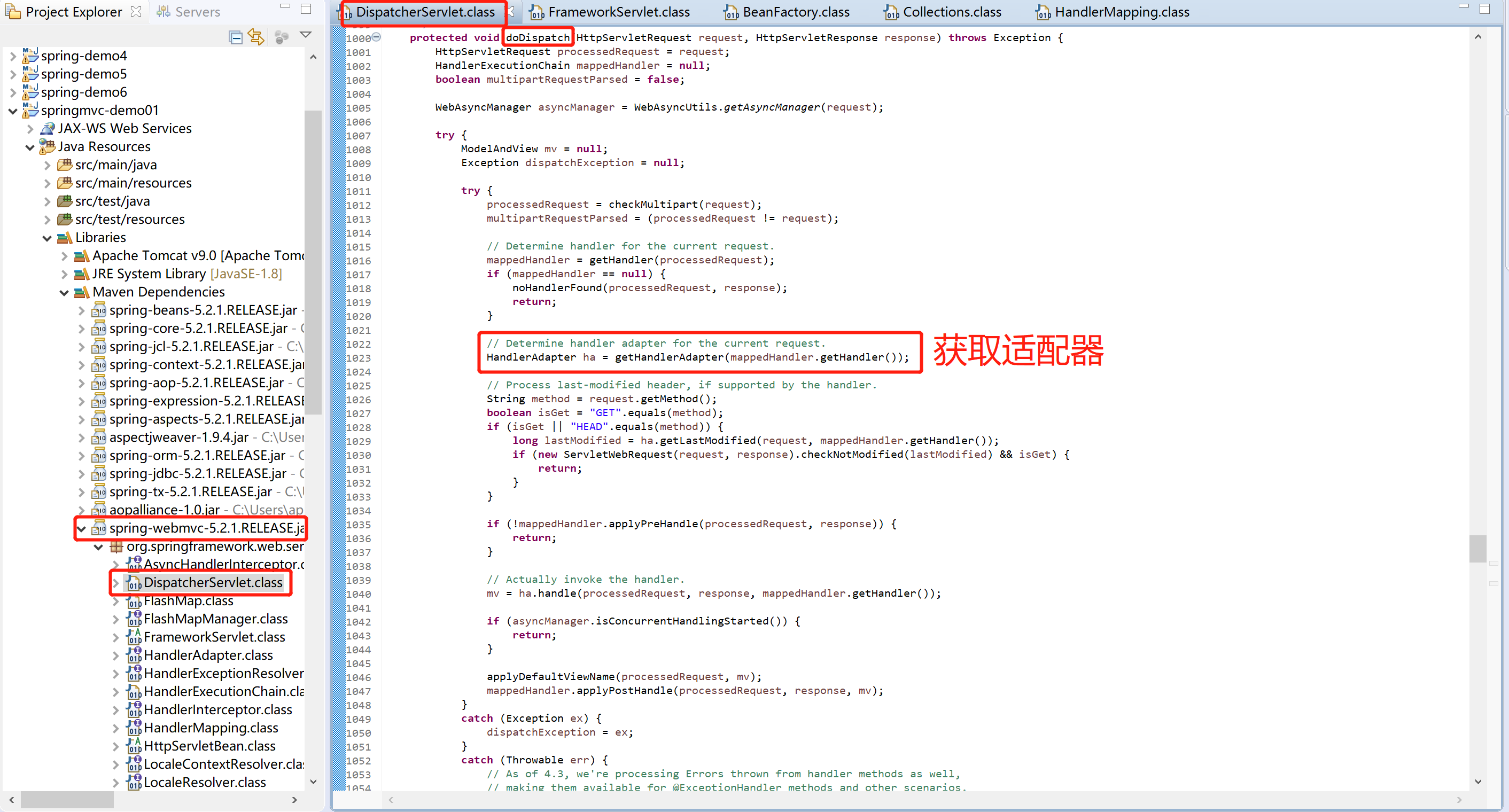Screen dimensions: 1509x812
Task: Open the FrameworkServlet.class editor tab
Action: click(x=609, y=12)
